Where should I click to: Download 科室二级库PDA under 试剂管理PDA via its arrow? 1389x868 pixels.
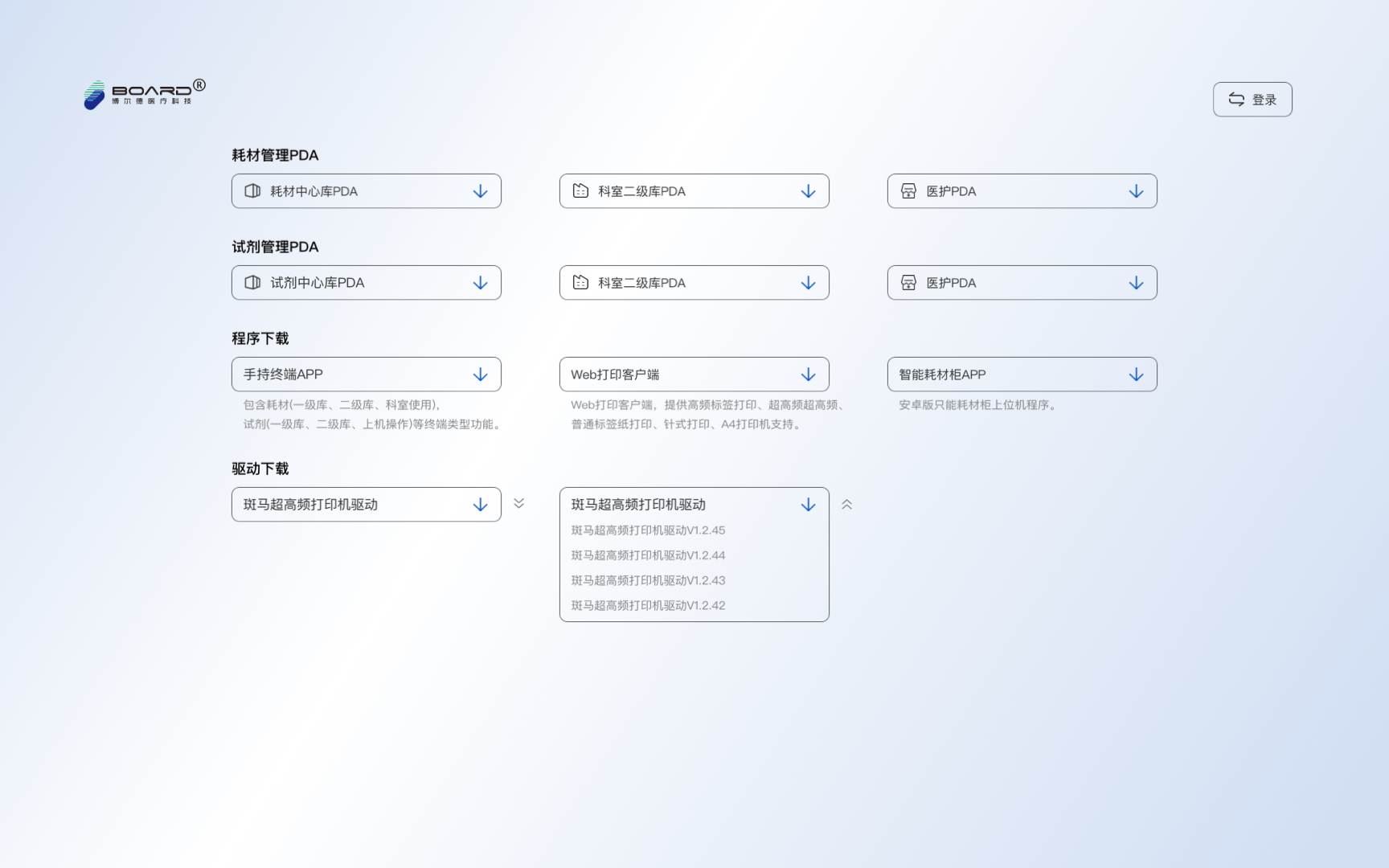click(808, 283)
